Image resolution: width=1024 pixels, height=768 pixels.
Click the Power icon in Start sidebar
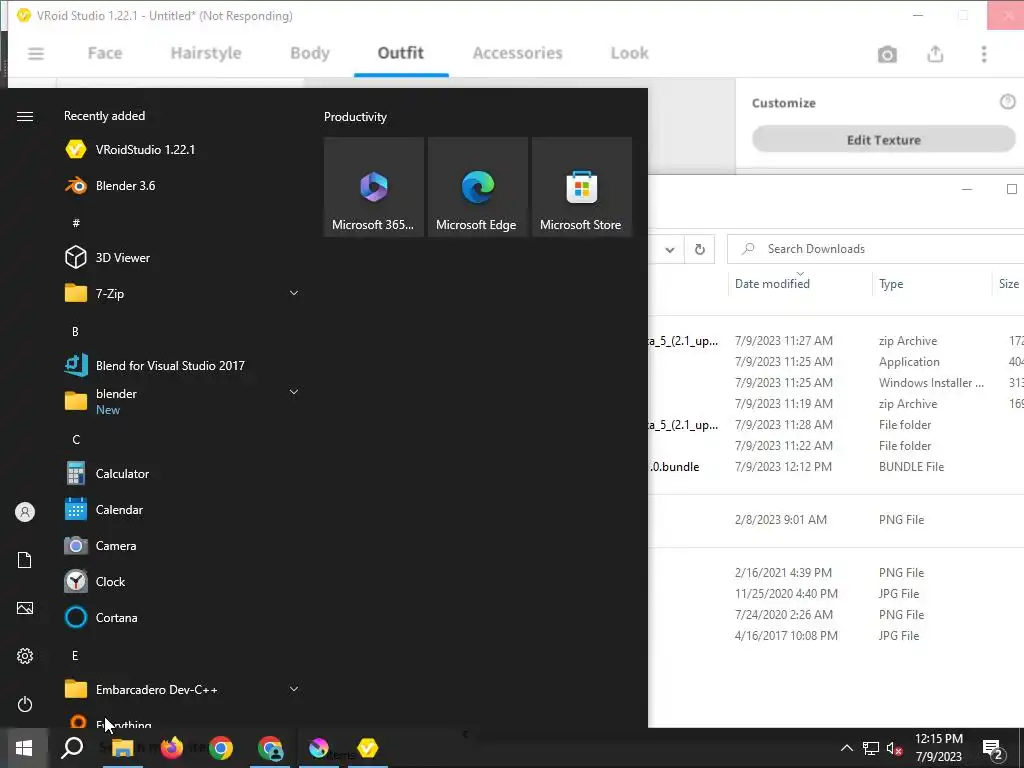coord(25,704)
